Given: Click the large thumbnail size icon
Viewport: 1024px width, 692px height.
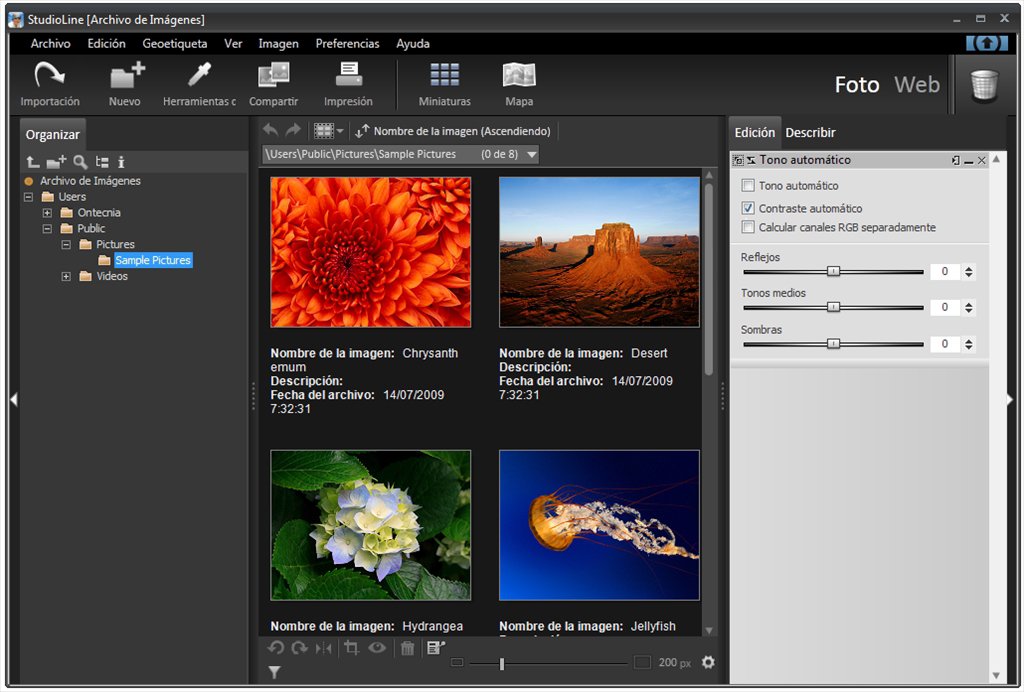Looking at the screenshot, I should 643,663.
